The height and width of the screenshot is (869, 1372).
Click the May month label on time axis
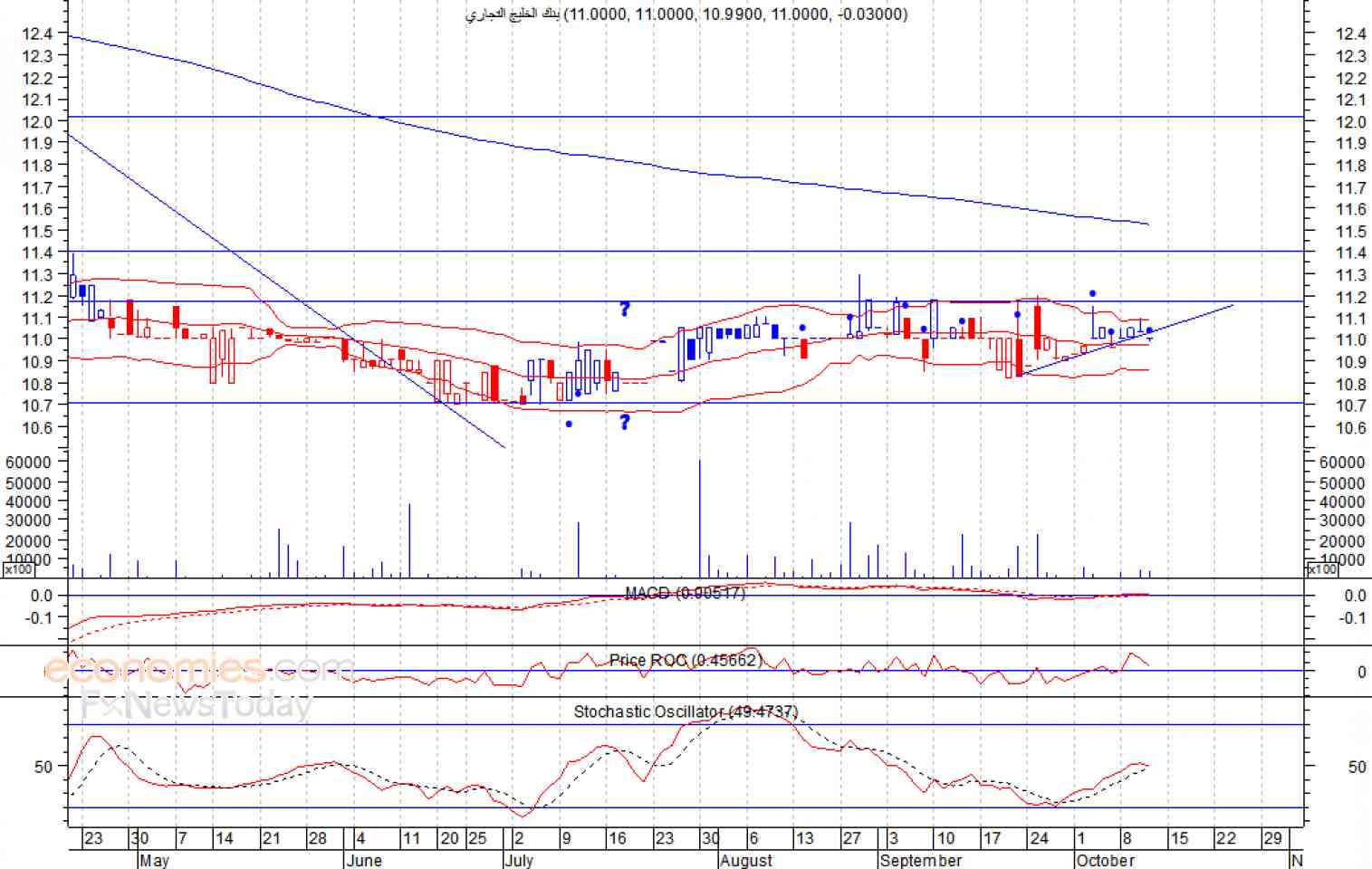click(x=154, y=860)
